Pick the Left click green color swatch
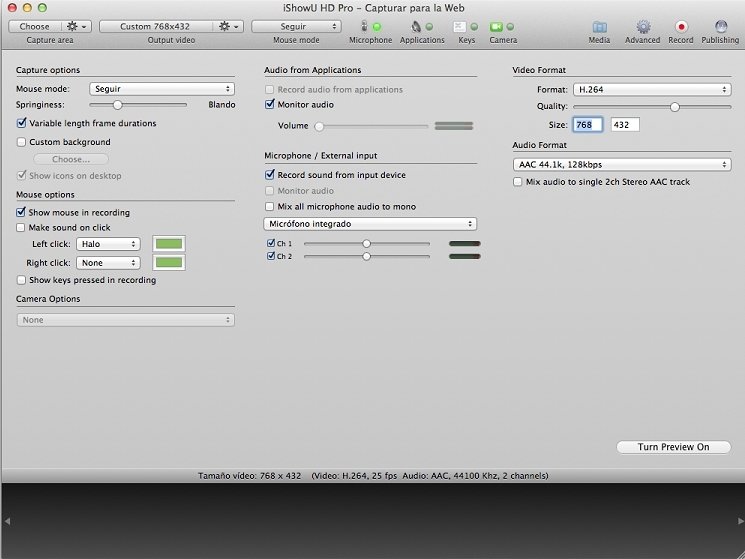The width and height of the screenshot is (745, 559). (x=169, y=244)
